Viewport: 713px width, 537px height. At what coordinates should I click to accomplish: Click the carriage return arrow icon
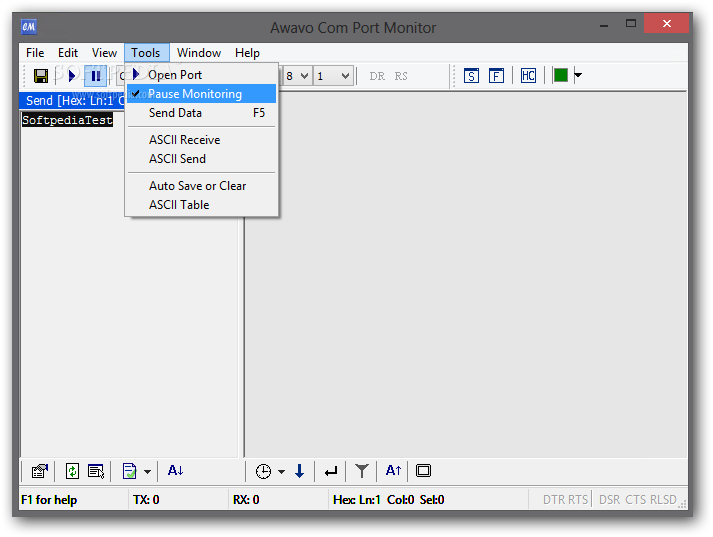[331, 472]
